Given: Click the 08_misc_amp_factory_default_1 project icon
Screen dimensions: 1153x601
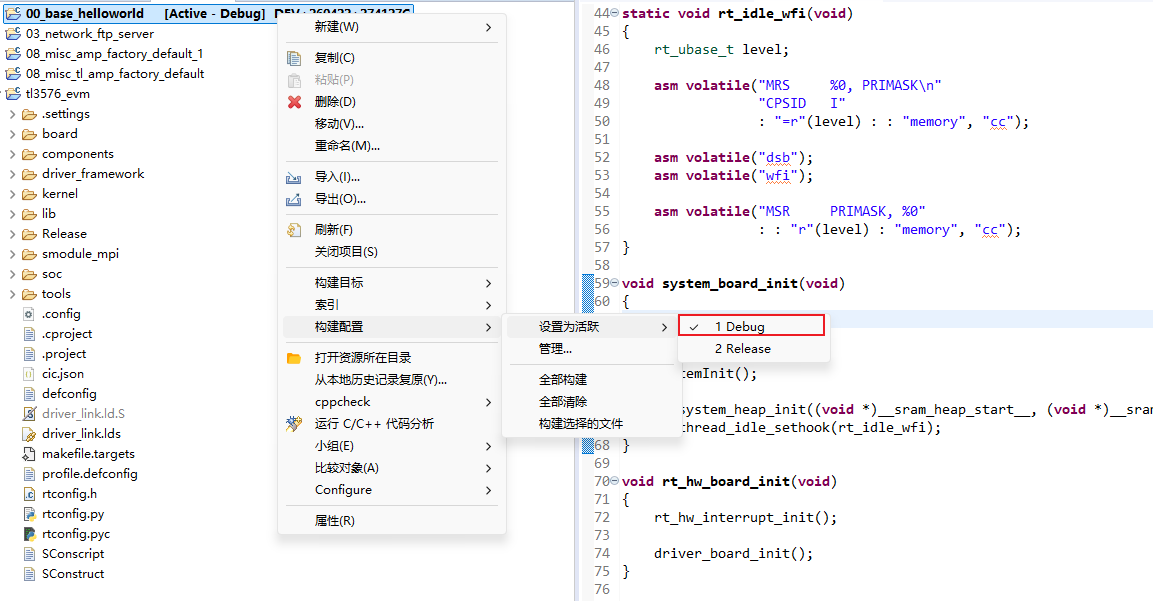Looking at the screenshot, I should [13, 54].
